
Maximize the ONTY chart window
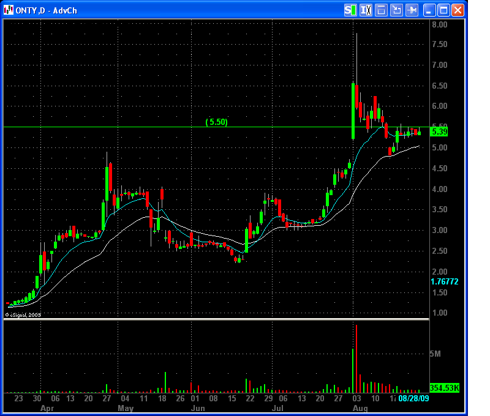pos(444,10)
